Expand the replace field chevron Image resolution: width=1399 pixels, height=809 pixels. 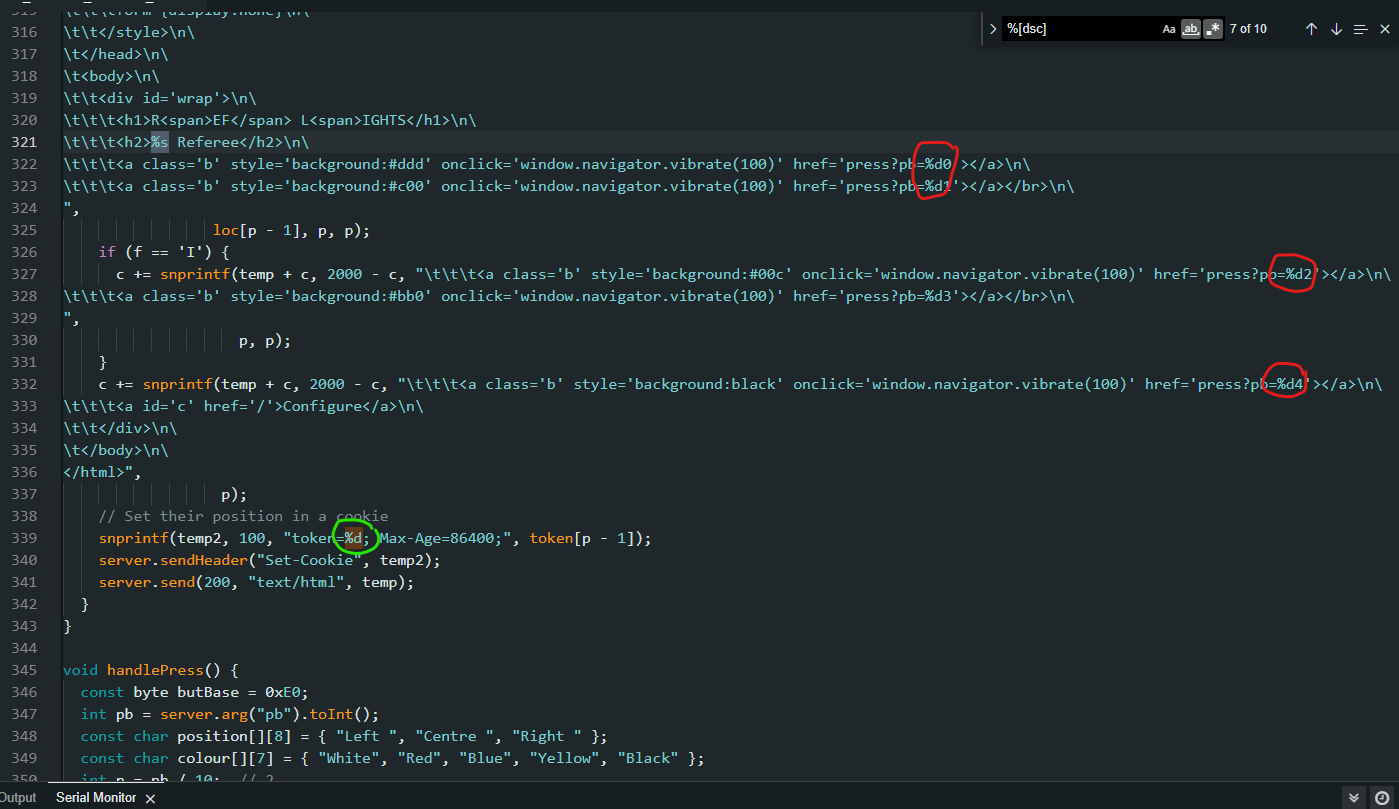click(992, 29)
